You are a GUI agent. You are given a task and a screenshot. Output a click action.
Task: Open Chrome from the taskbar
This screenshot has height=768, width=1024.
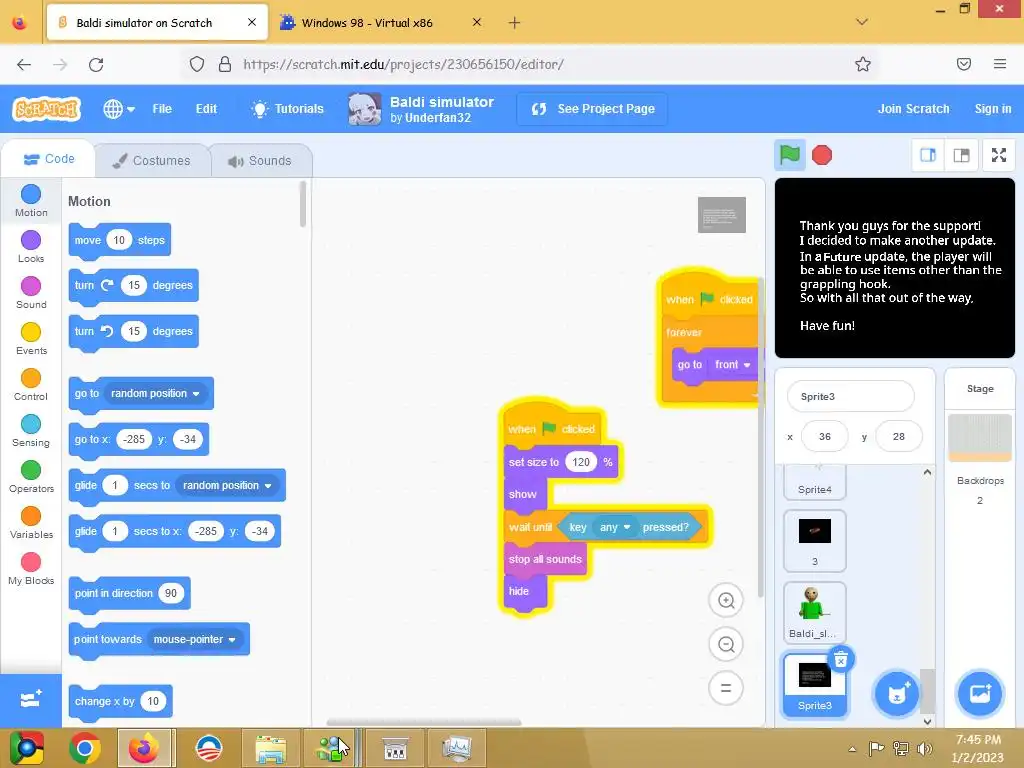(x=84, y=748)
